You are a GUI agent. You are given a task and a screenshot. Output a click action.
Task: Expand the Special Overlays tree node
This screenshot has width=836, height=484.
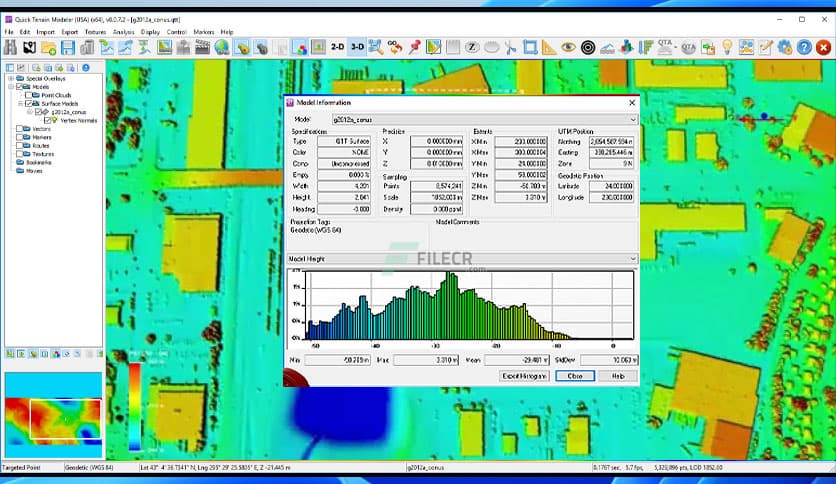click(x=11, y=78)
